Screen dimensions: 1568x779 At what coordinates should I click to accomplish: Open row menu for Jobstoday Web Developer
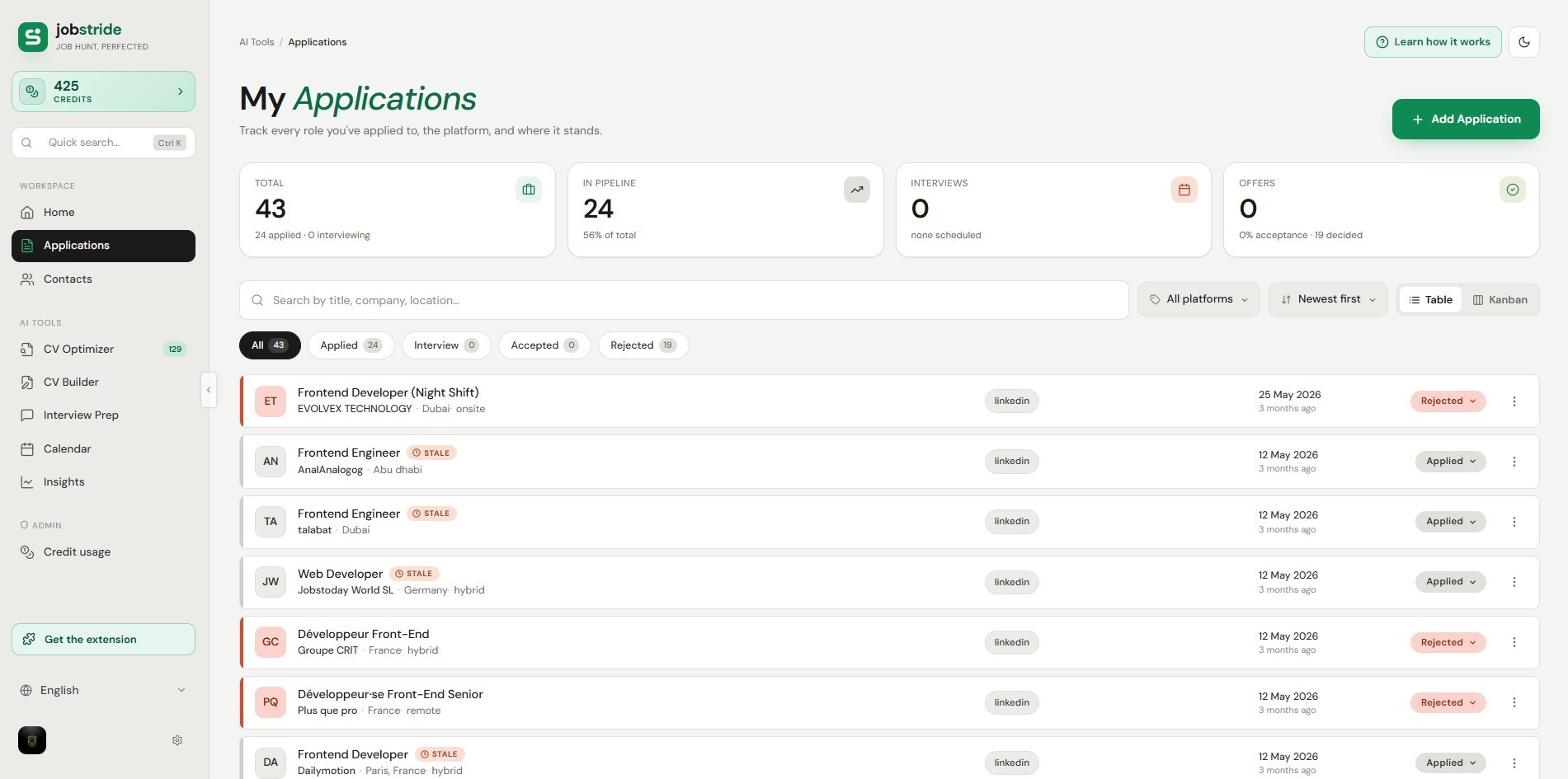pos(1514,582)
